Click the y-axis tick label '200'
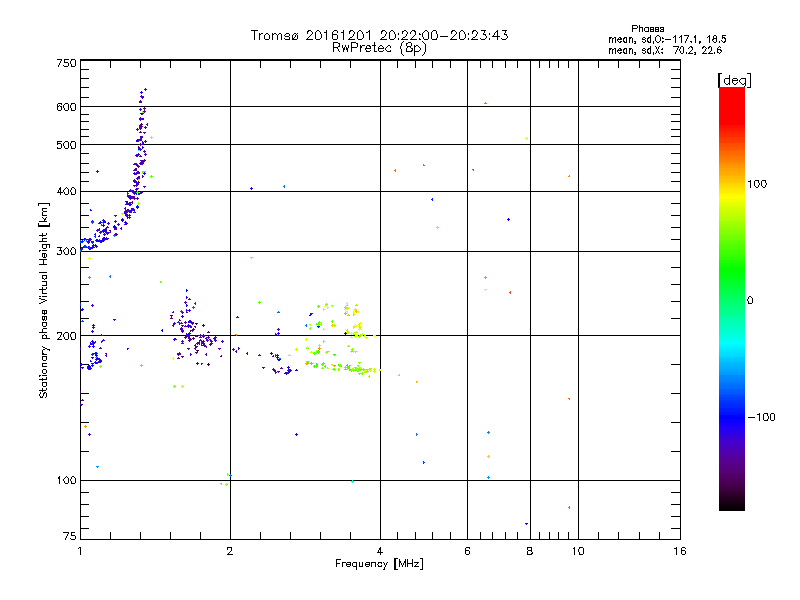 tap(66, 336)
